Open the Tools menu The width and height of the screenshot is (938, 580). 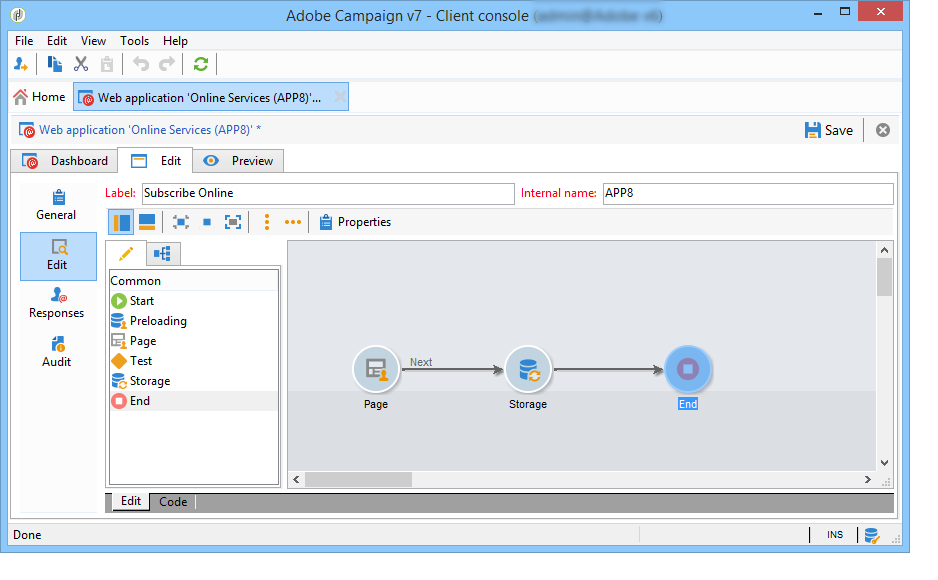pos(135,41)
